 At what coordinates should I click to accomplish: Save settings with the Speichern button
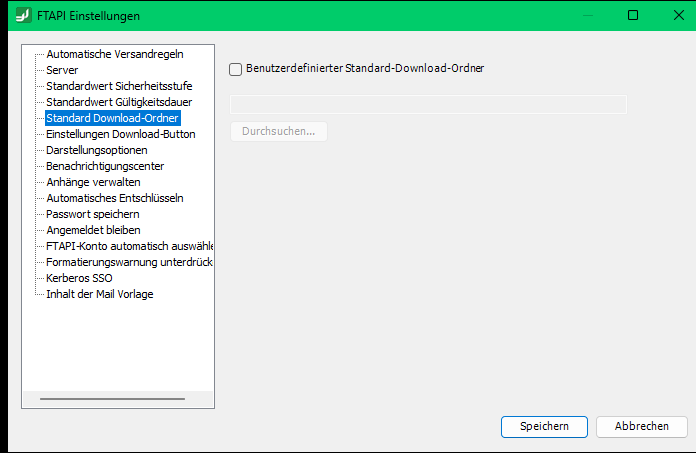544,426
